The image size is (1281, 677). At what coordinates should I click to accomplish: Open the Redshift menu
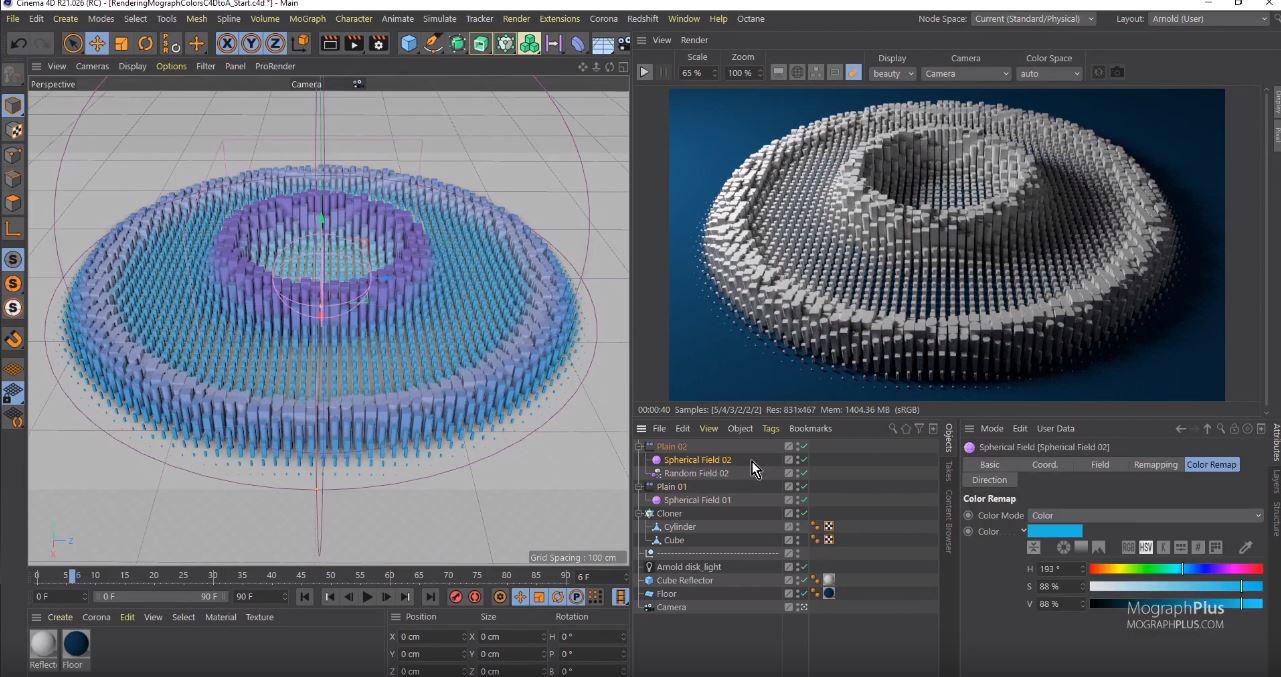tap(643, 19)
